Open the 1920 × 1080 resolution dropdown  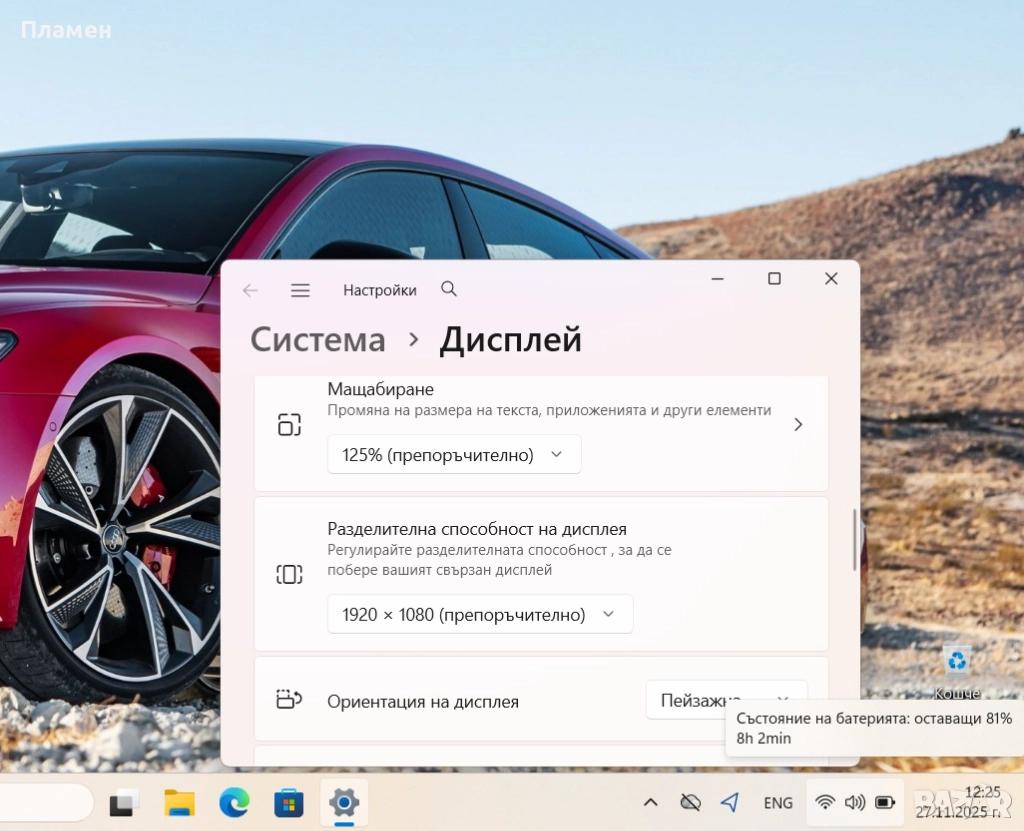pos(480,614)
